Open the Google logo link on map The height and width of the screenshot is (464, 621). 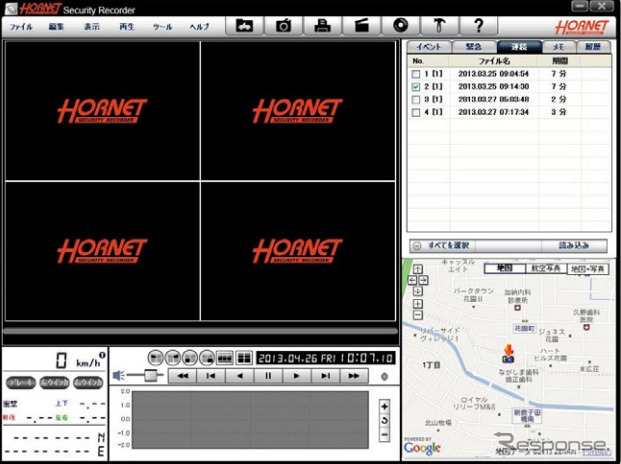[x=422, y=448]
